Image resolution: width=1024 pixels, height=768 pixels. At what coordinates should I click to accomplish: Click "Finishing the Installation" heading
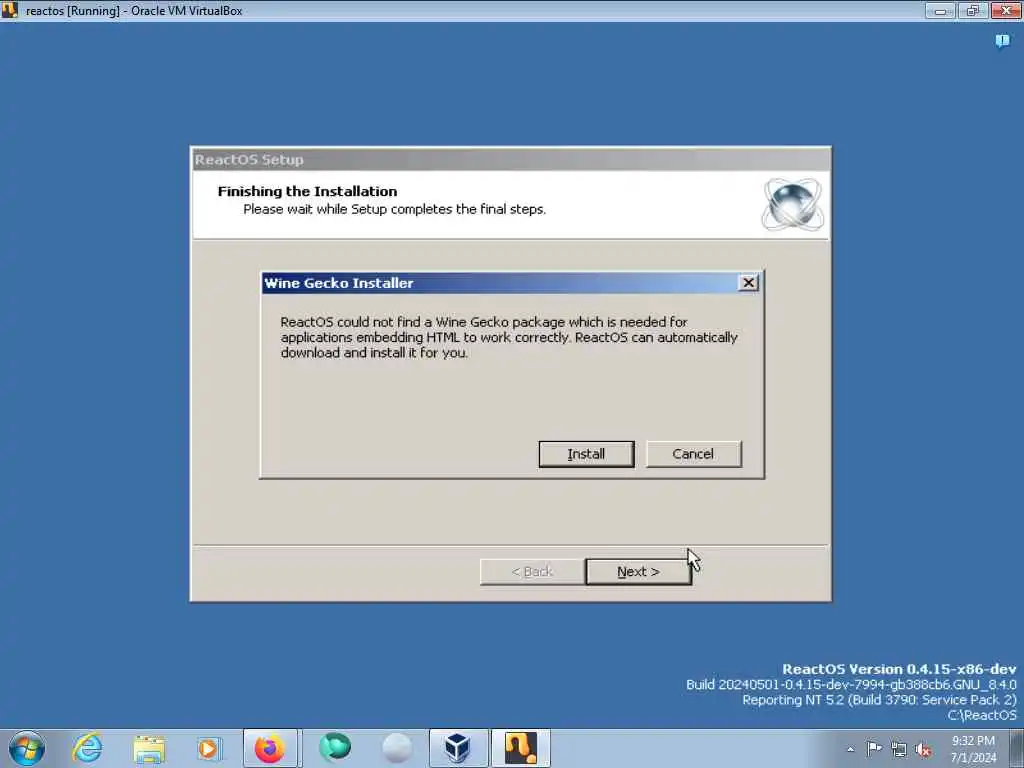coord(307,191)
